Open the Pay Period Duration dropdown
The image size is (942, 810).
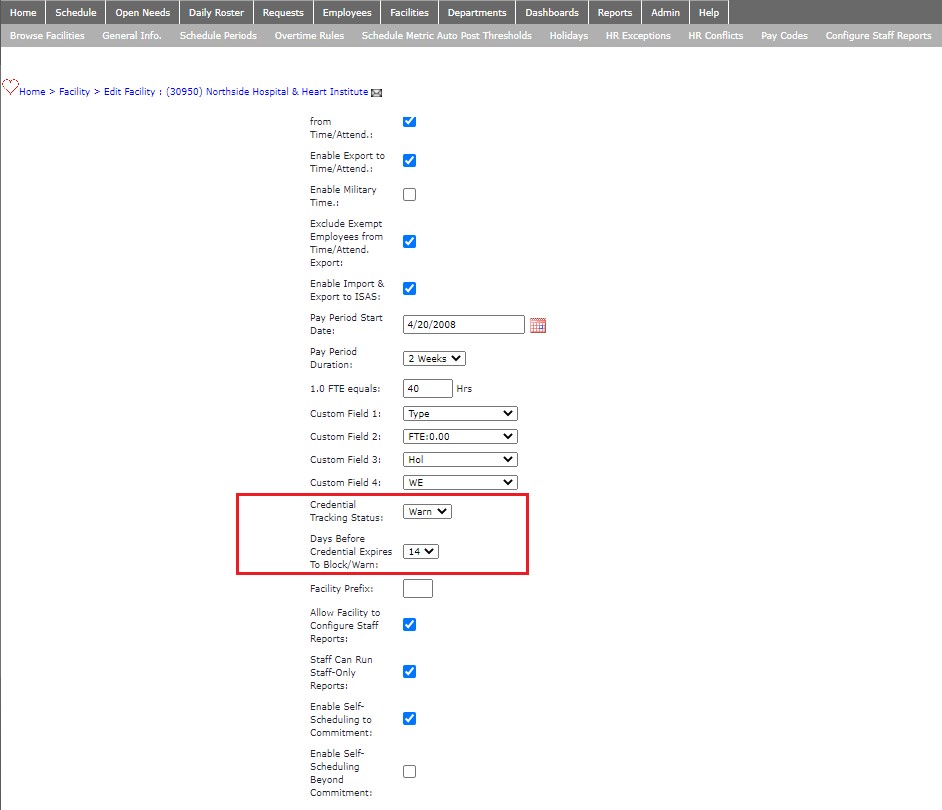coord(432,358)
